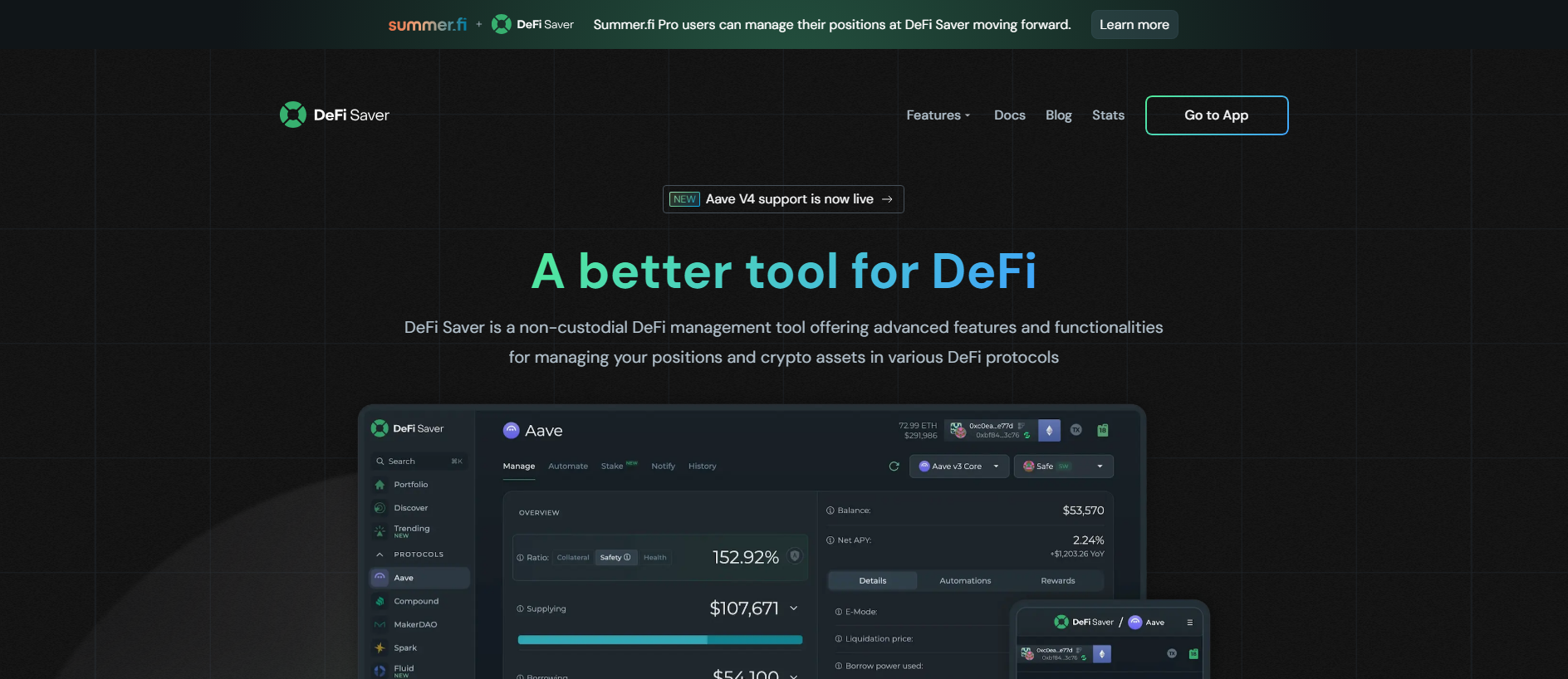
Task: Click the info icon beside Balance
Action: pos(830,510)
